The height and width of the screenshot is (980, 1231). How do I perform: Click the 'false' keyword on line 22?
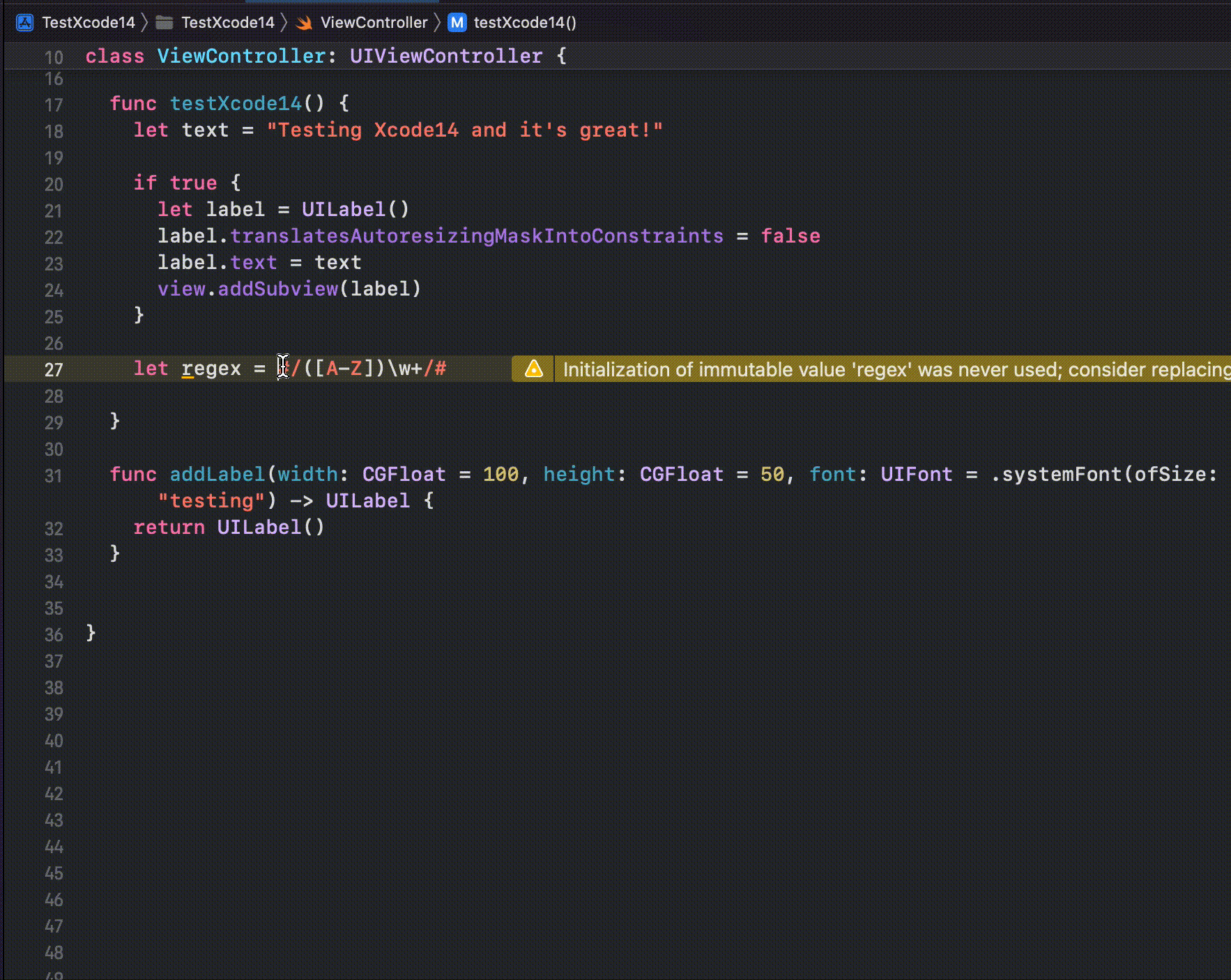(x=790, y=236)
